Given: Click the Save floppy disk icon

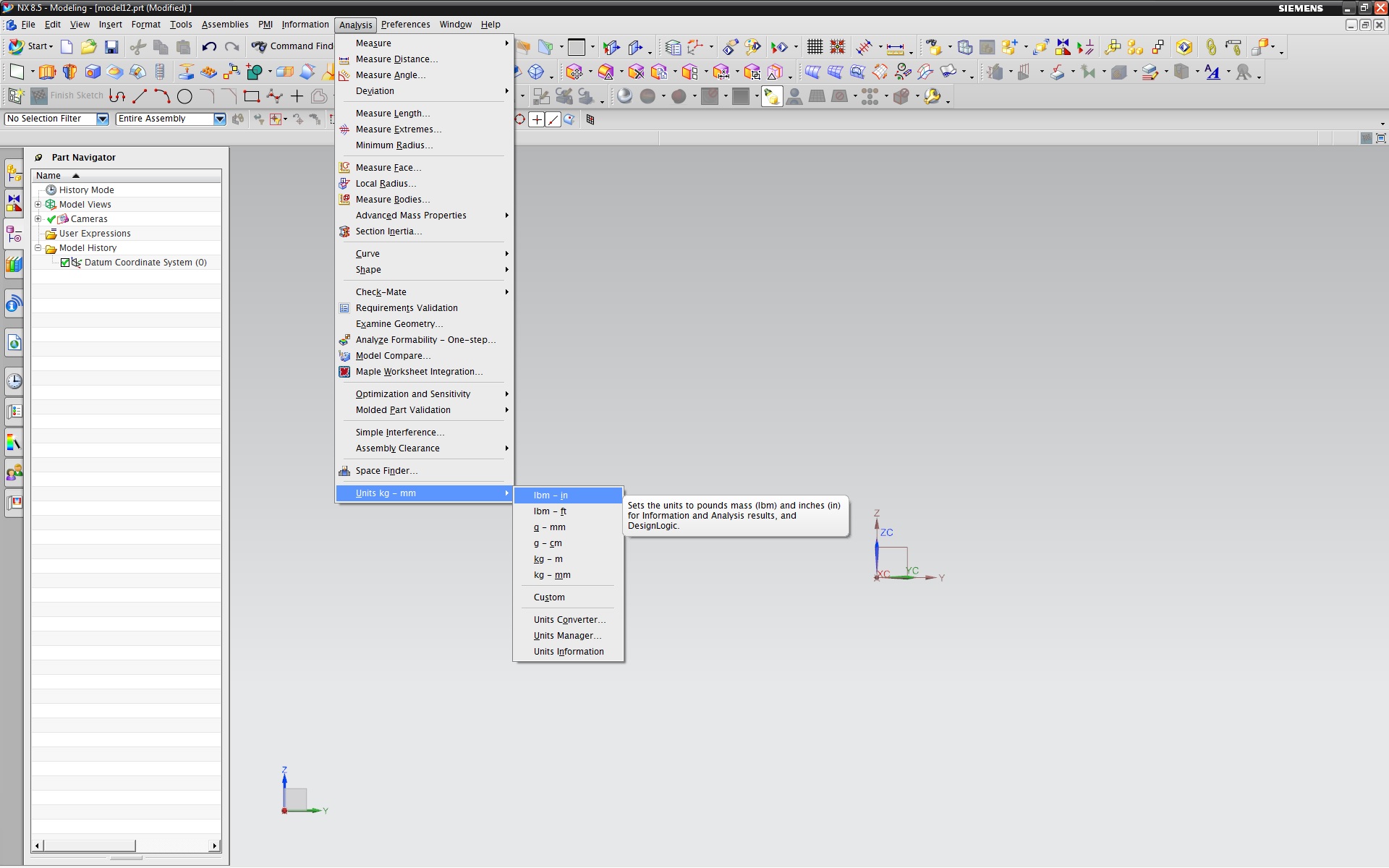Looking at the screenshot, I should click(x=111, y=47).
